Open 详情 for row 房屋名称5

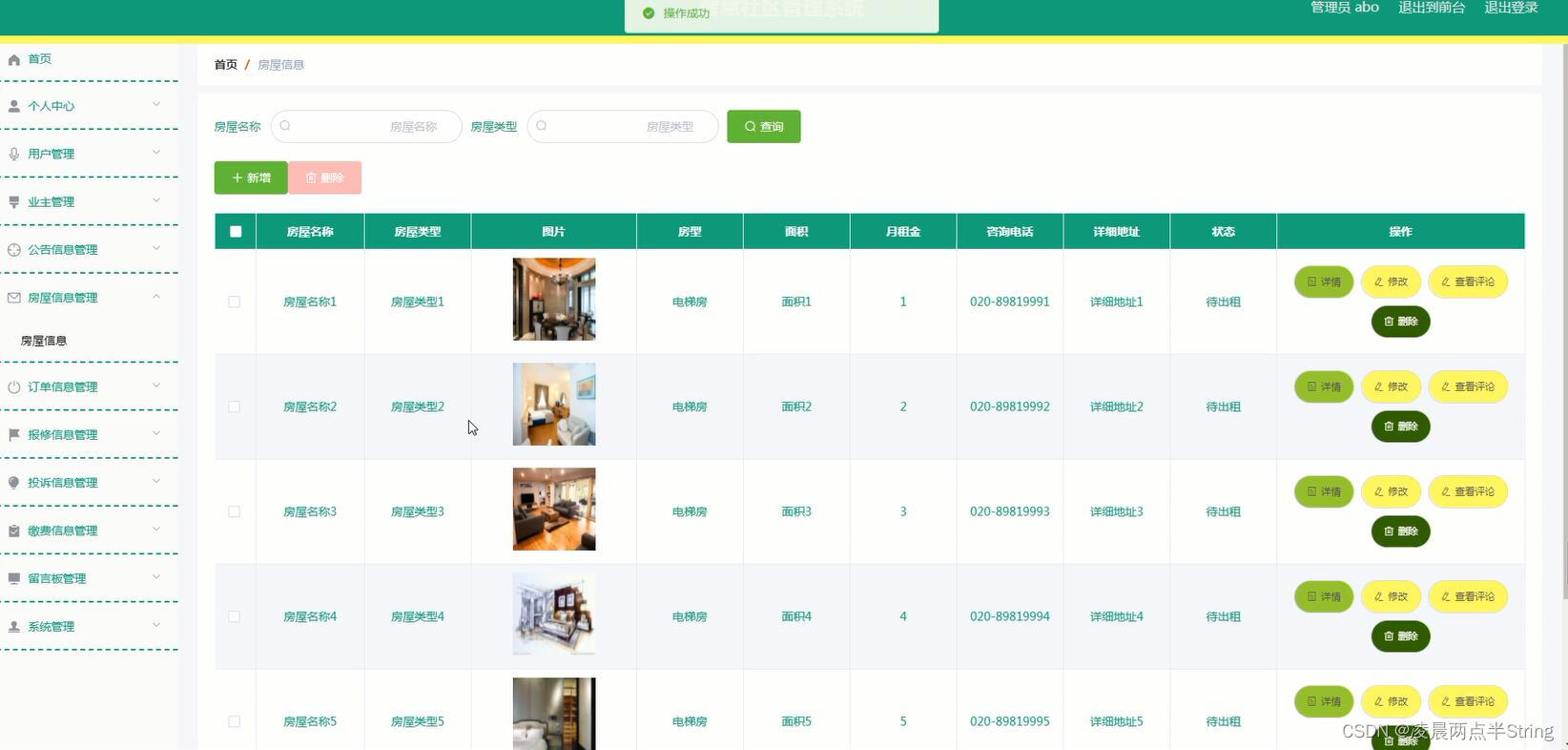pos(1324,701)
